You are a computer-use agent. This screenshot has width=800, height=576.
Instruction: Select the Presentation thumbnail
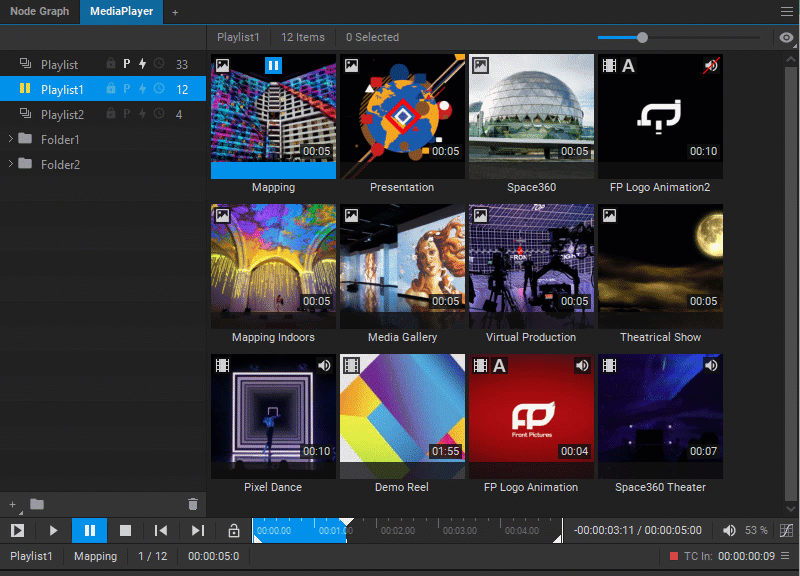click(402, 116)
